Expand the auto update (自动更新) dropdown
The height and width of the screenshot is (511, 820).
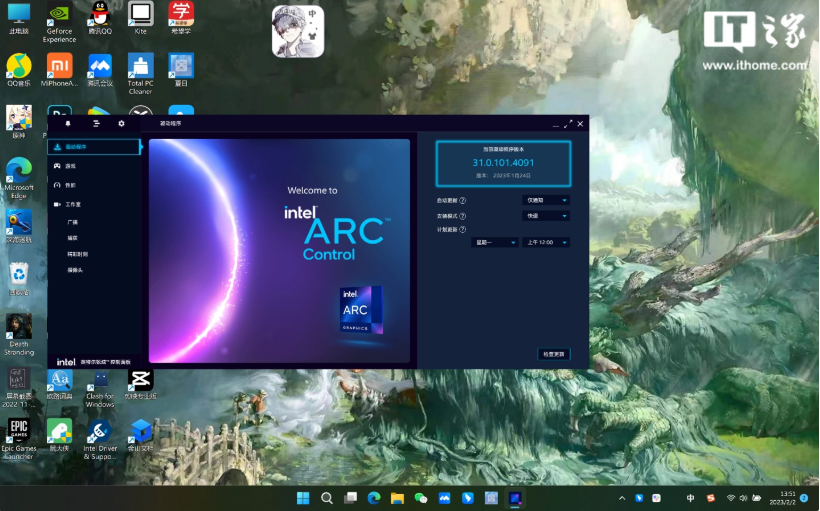[x=547, y=200]
